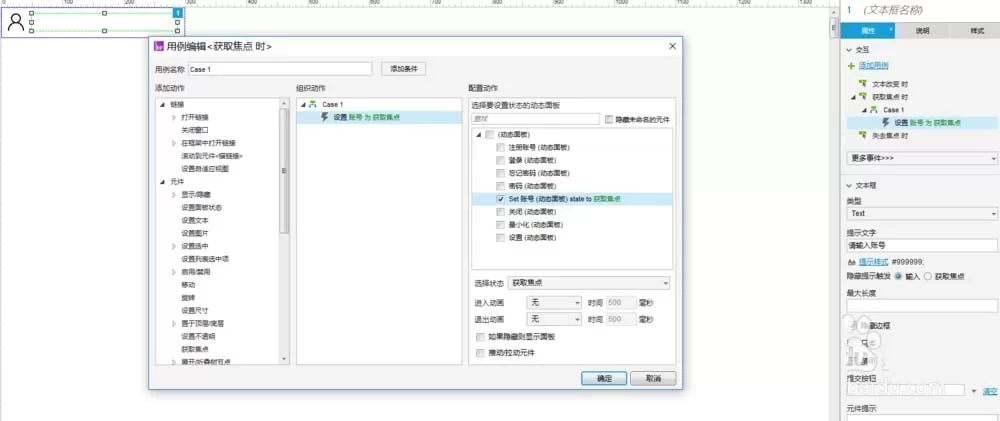Screen dimensions: 1000x421
Task: Select 获取焦点 radio for hide hint trigger
Action: pyautogui.click(x=927, y=276)
